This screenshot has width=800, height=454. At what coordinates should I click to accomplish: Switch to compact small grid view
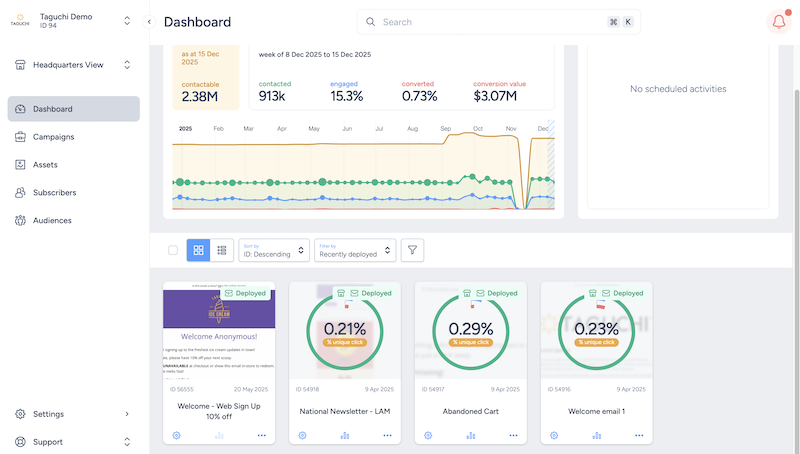pyautogui.click(x=222, y=250)
